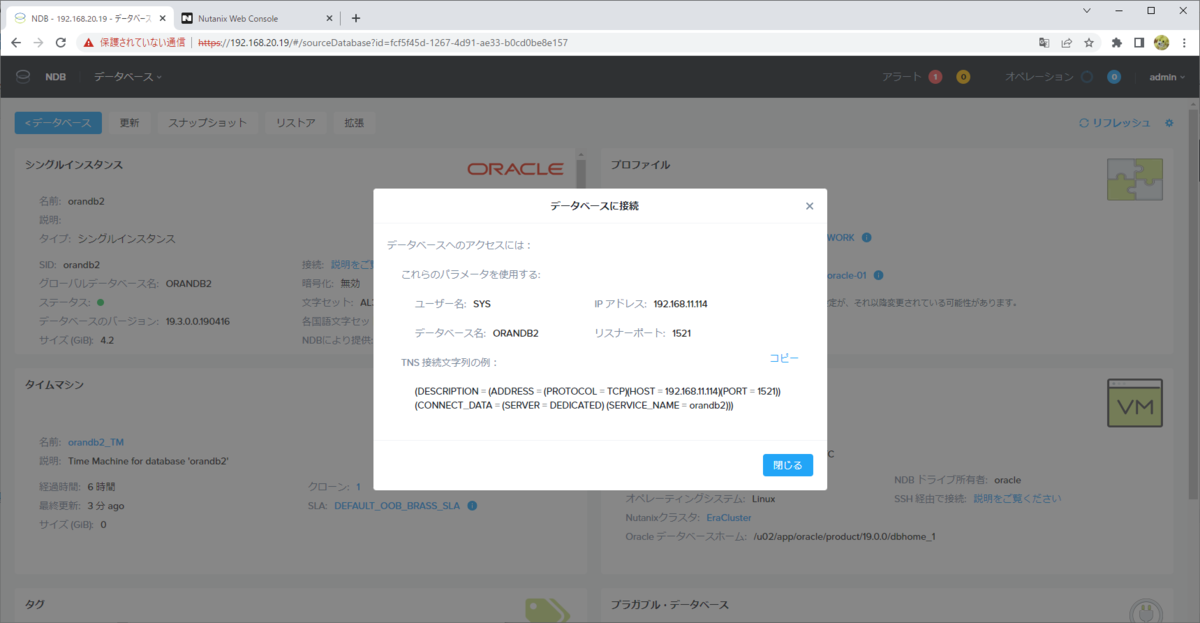Click the browser back arrow
The width and height of the screenshot is (1200, 623).
click(16, 43)
